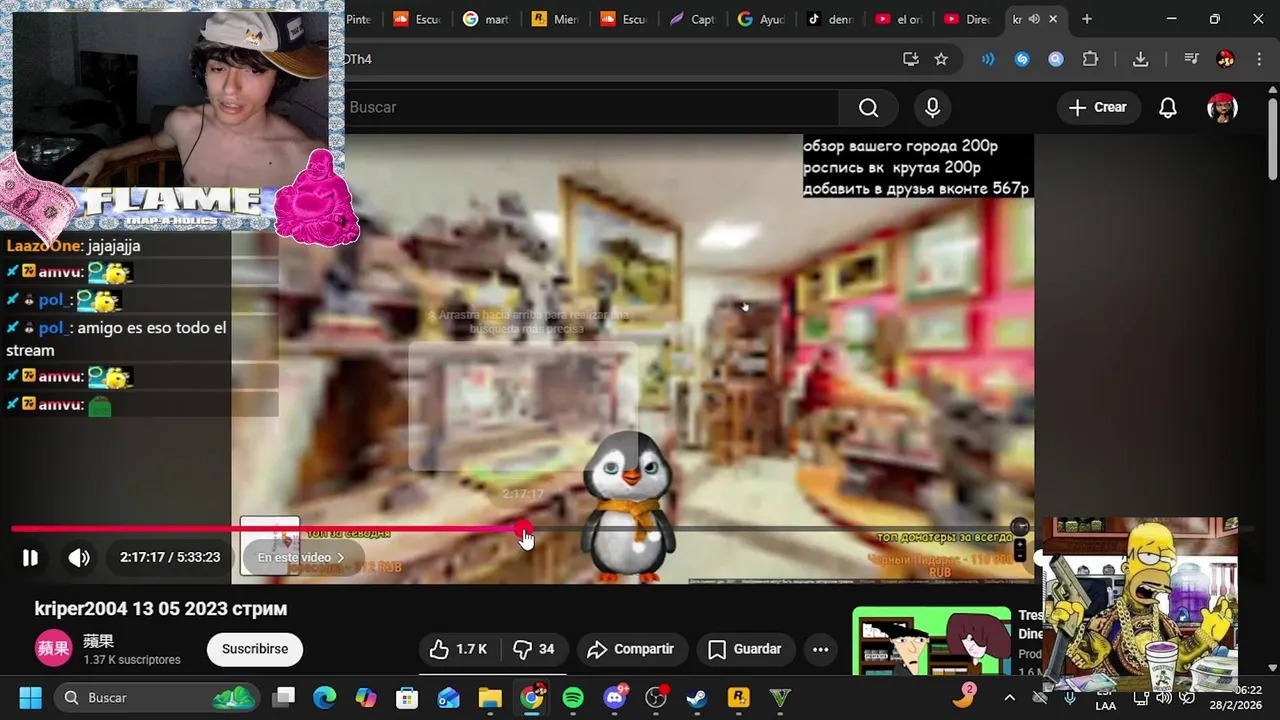Screen dimensions: 1280x720
Task: Open Outlook from taskbar
Action: [448, 698]
